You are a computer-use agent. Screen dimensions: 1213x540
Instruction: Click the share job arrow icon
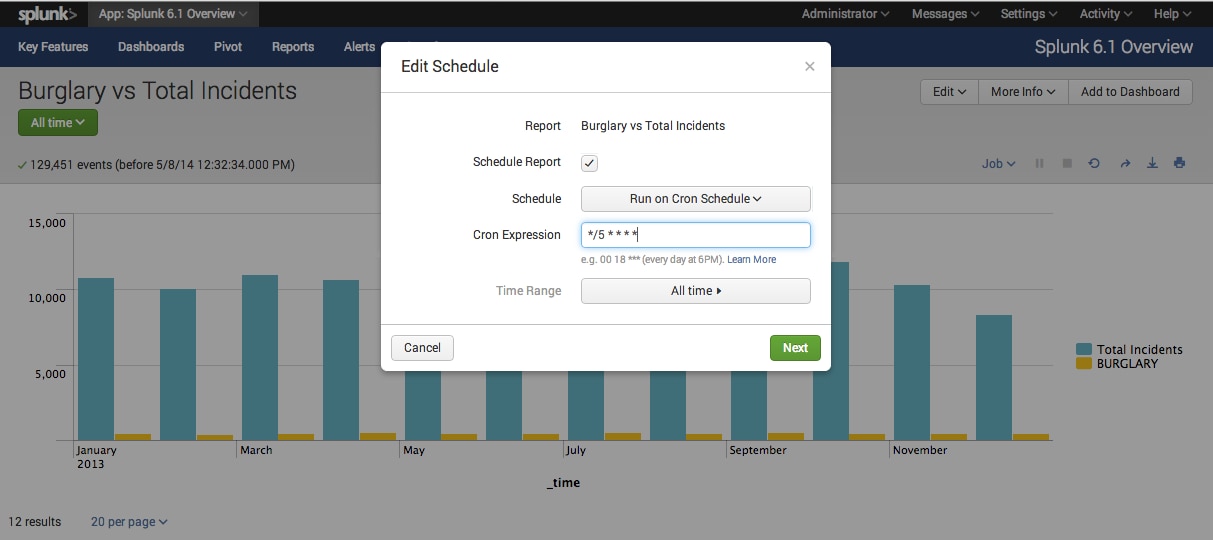point(1124,163)
